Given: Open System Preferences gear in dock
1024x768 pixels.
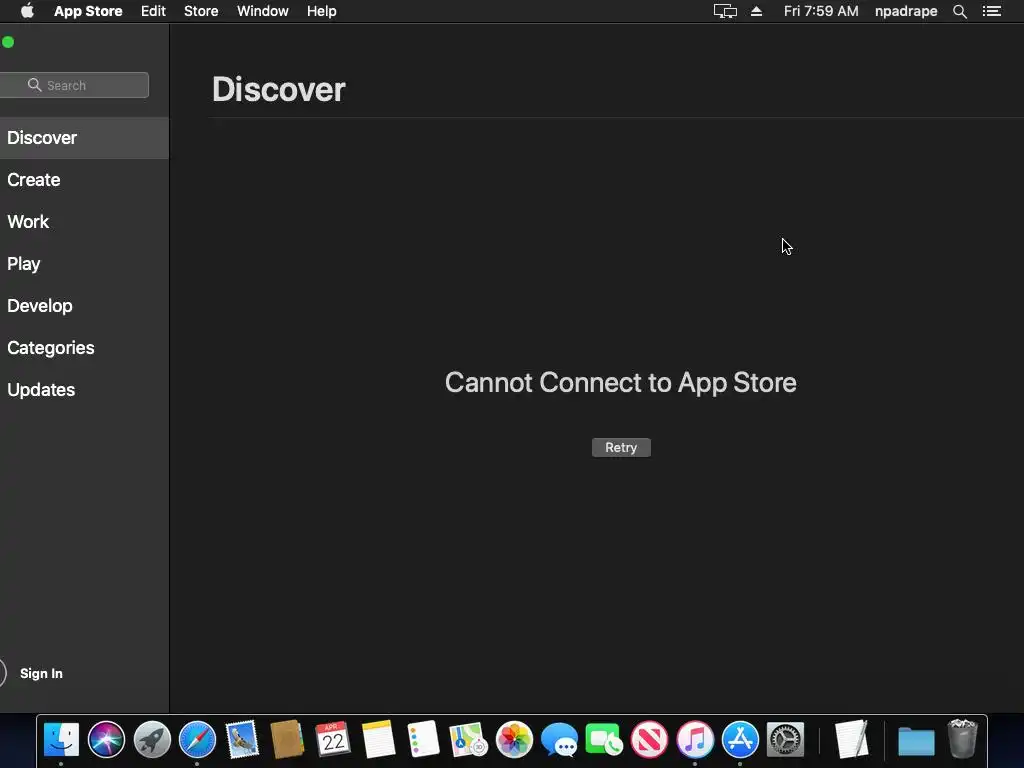Looking at the screenshot, I should coord(785,740).
